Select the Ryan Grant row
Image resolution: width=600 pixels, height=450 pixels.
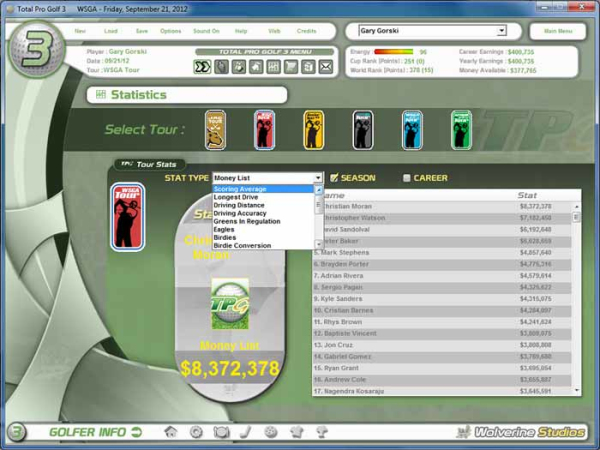442,368
